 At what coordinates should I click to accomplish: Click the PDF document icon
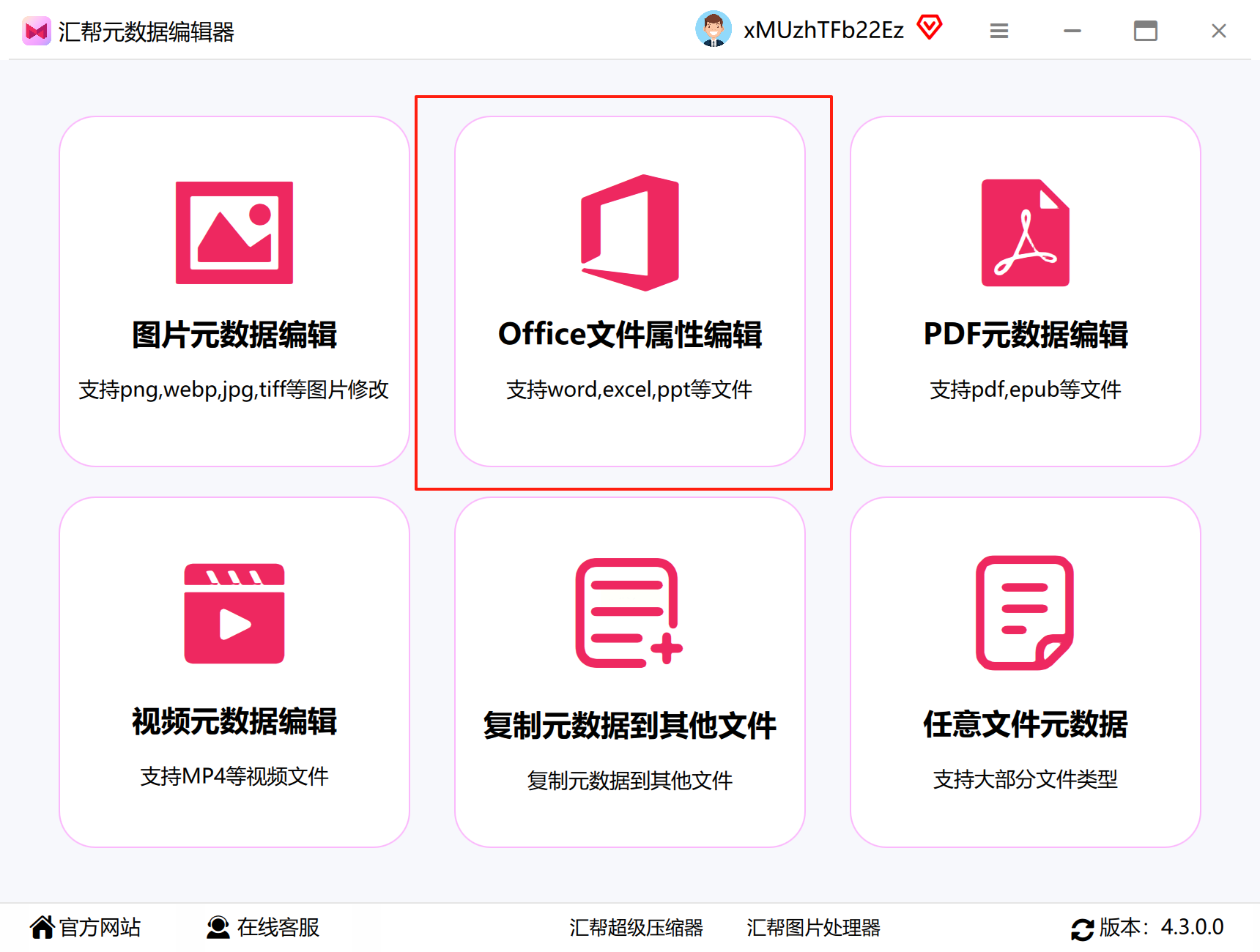click(x=1026, y=233)
